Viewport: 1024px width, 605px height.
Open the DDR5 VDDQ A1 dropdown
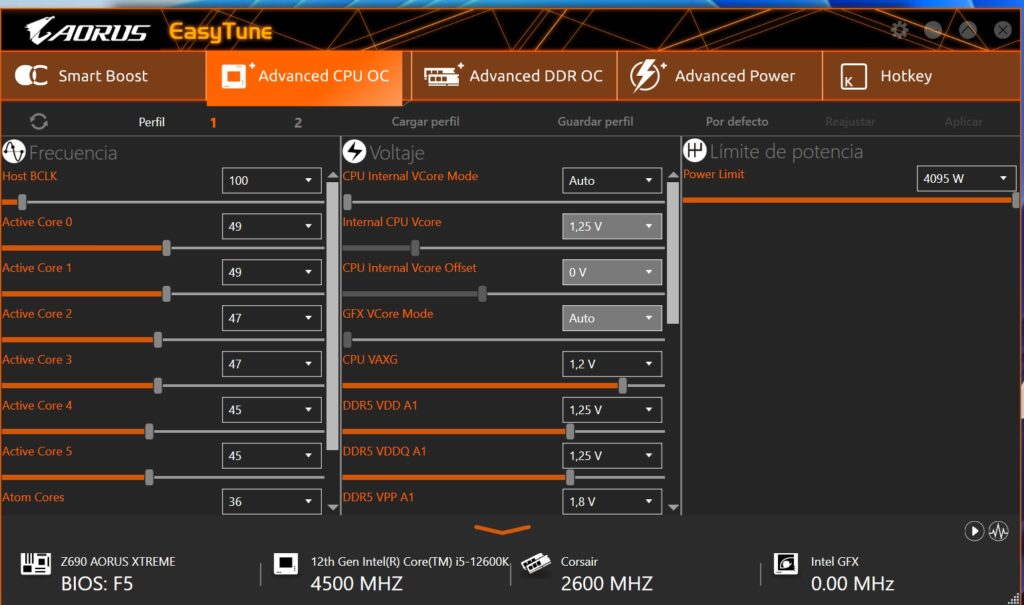pyautogui.click(x=612, y=455)
